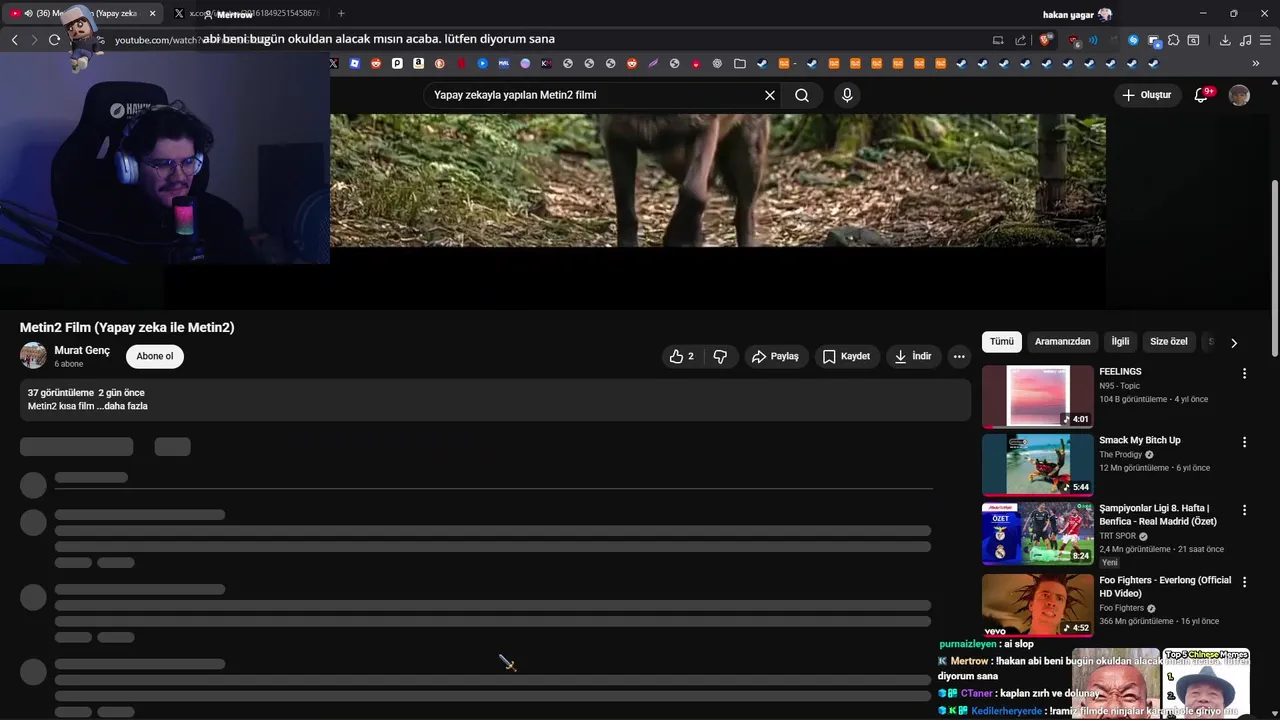Start voice search with microphone icon

click(x=847, y=95)
